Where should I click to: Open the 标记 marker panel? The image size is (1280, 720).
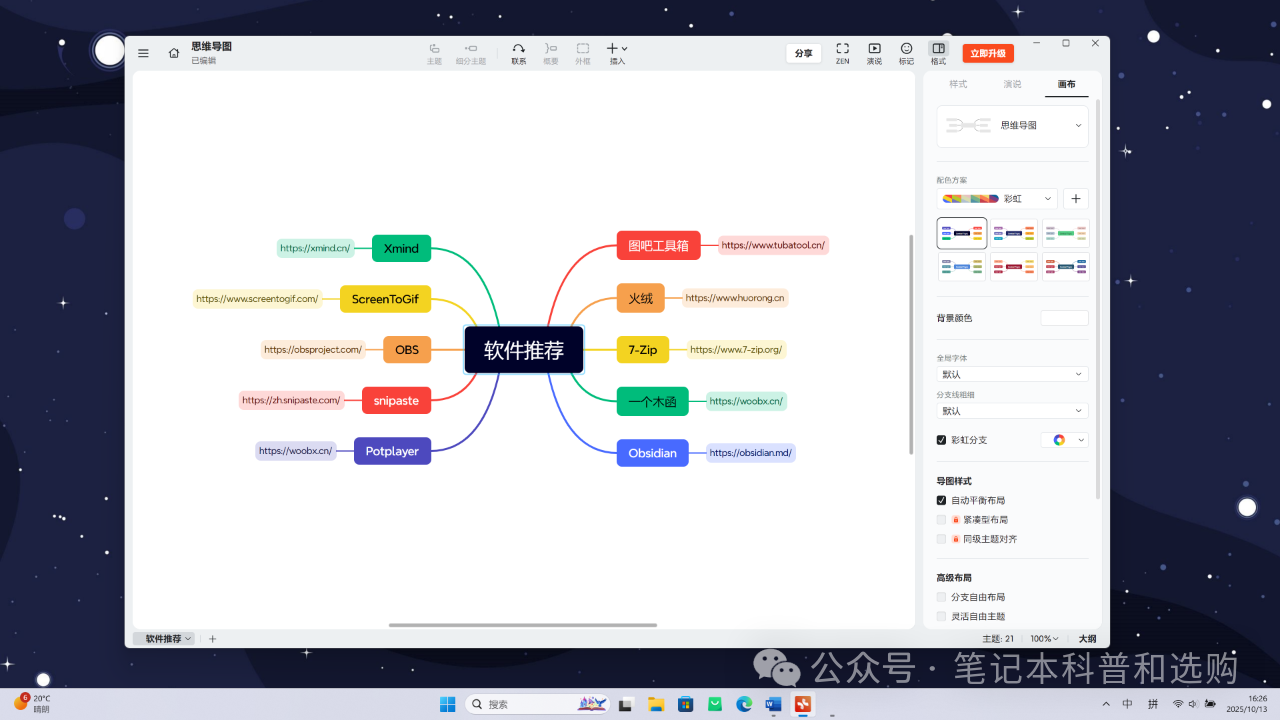click(x=906, y=53)
